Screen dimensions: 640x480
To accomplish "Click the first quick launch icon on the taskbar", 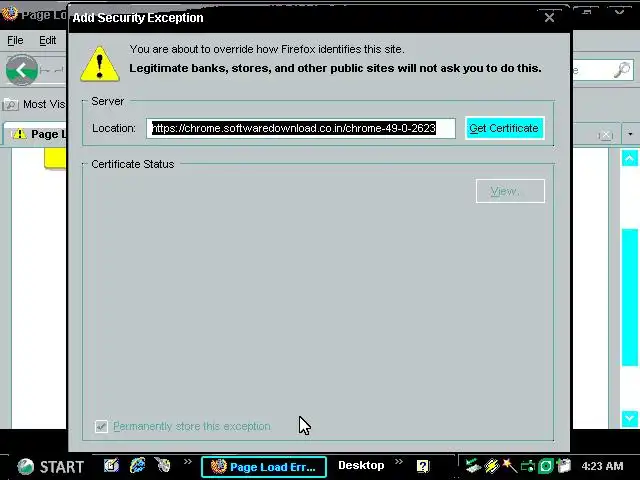I will (111, 465).
